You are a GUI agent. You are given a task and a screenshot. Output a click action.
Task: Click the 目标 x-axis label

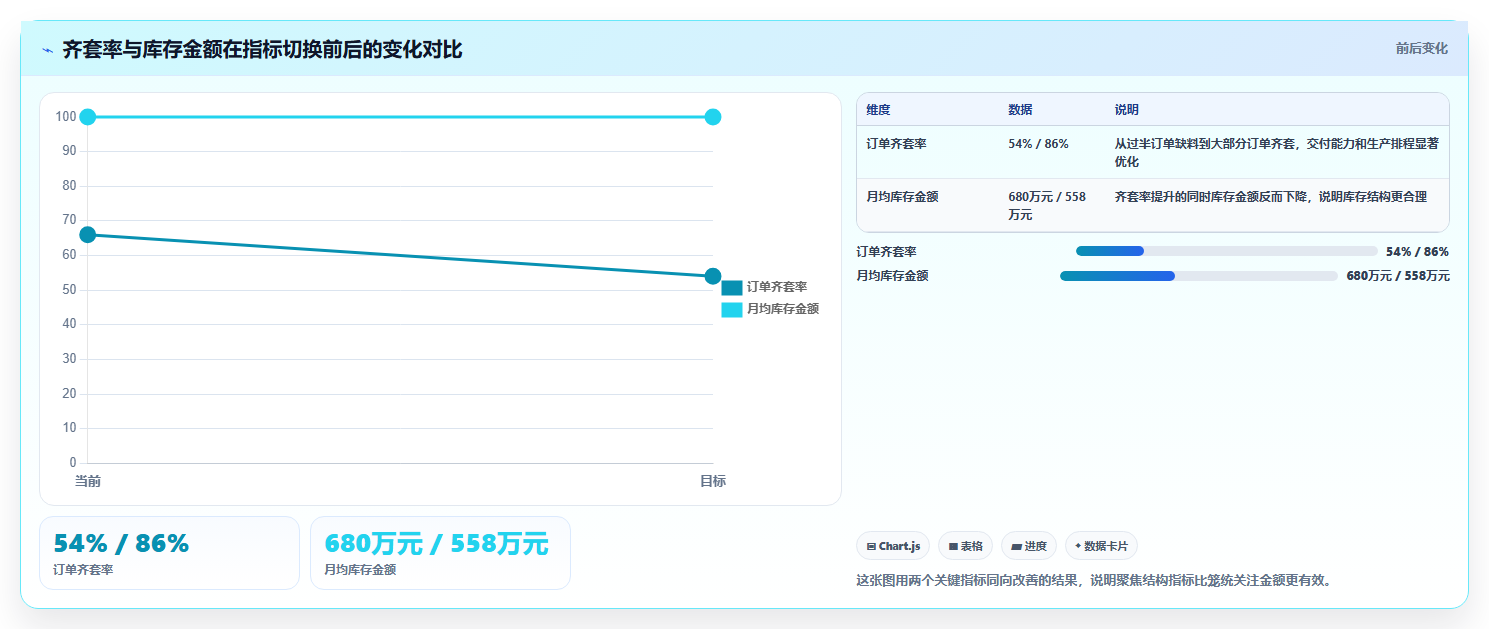click(713, 482)
